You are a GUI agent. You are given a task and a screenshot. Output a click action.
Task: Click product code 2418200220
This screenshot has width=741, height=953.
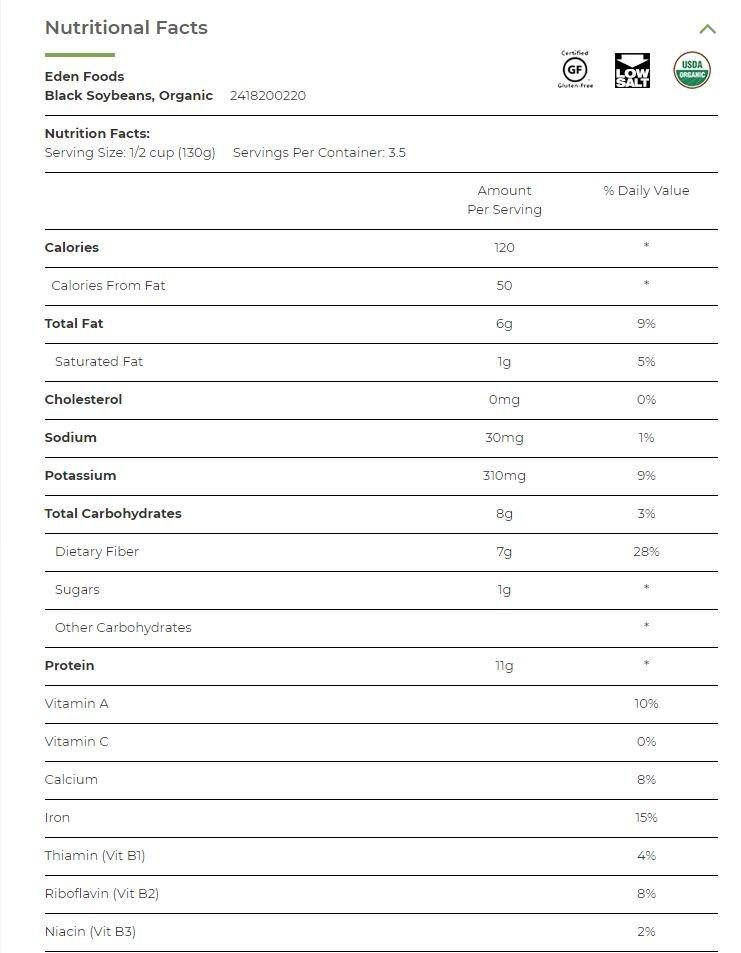click(x=268, y=96)
